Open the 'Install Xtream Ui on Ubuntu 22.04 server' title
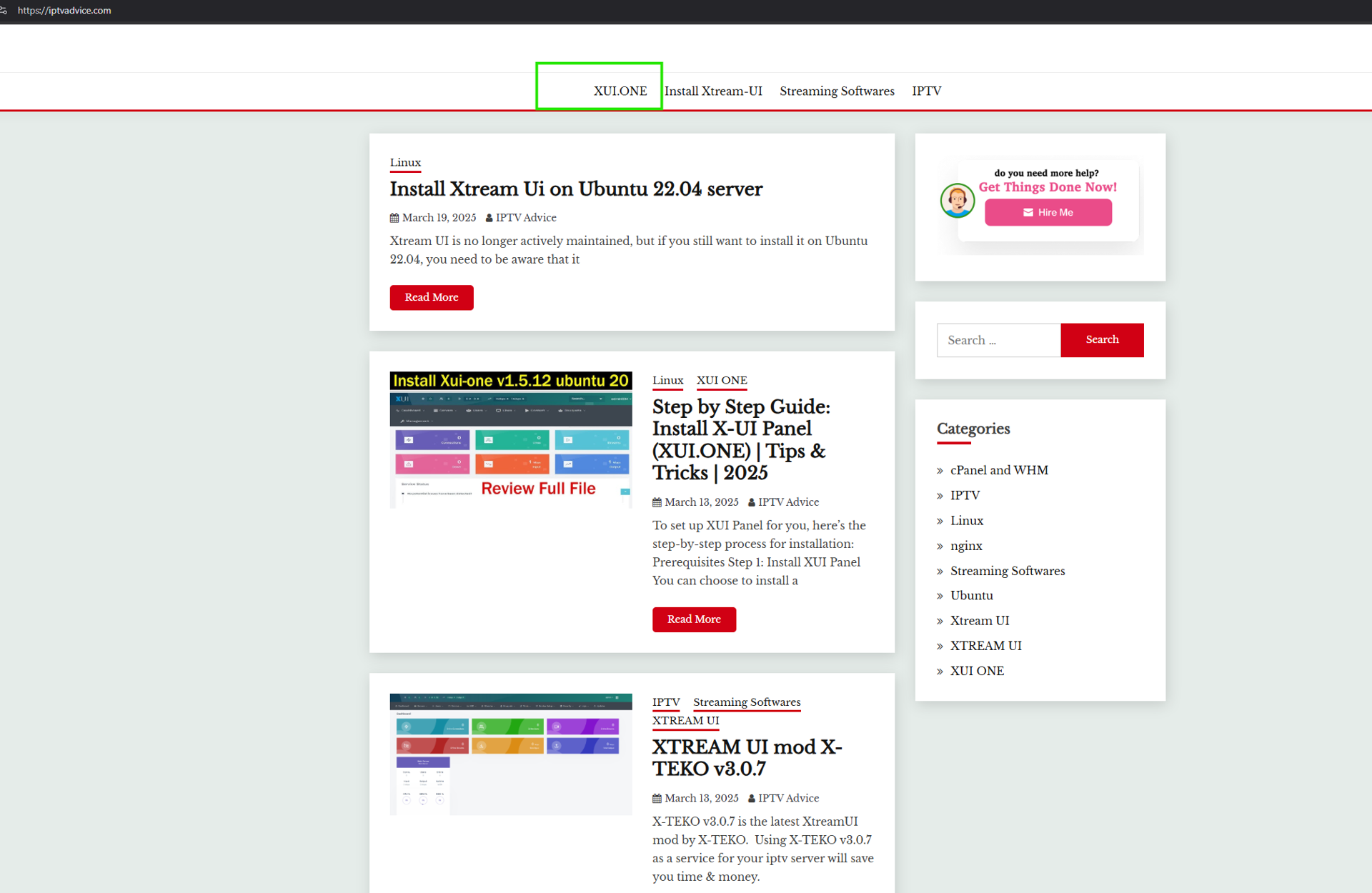Image resolution: width=1372 pixels, height=893 pixels. coord(576,189)
